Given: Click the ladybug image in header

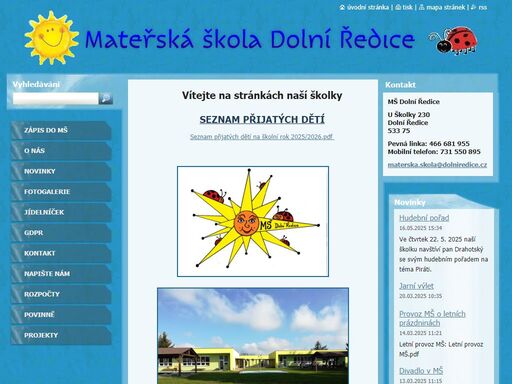Looking at the screenshot, I should (x=454, y=41).
